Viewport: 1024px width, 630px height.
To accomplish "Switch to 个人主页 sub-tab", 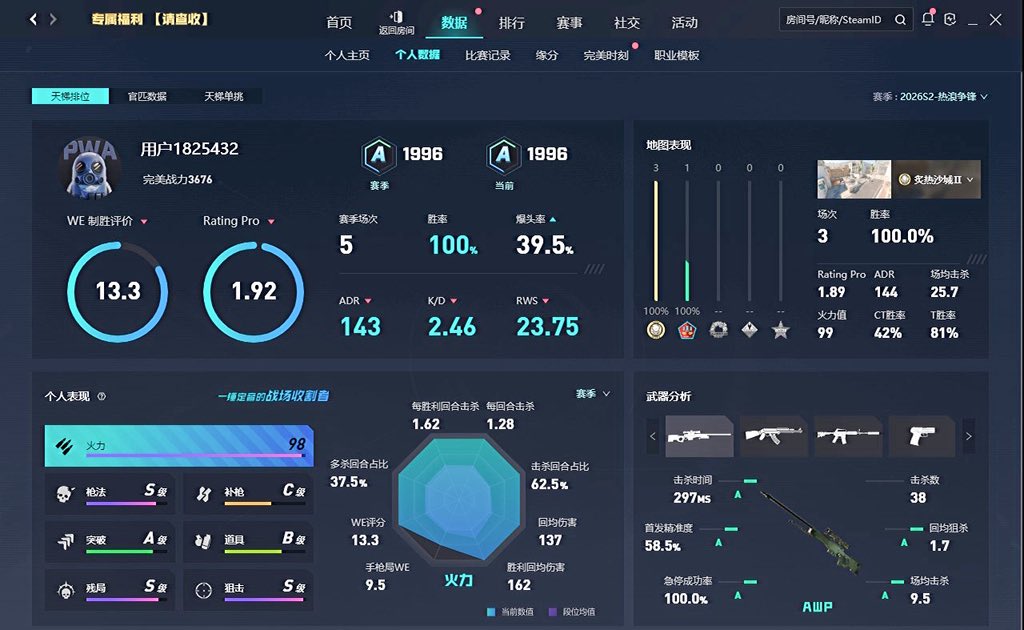I will coord(347,55).
